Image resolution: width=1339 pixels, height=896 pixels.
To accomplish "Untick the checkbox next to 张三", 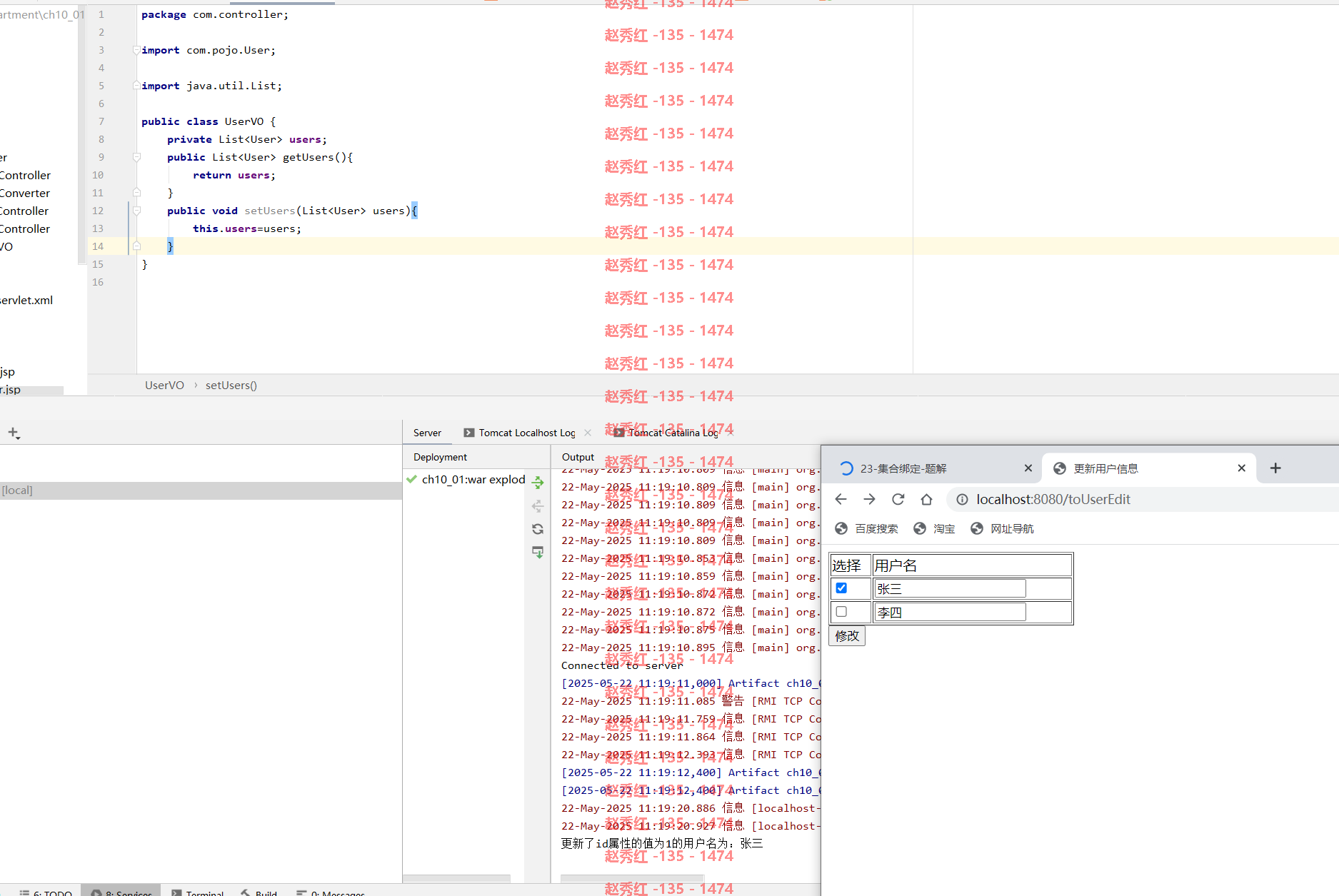I will pyautogui.click(x=841, y=588).
